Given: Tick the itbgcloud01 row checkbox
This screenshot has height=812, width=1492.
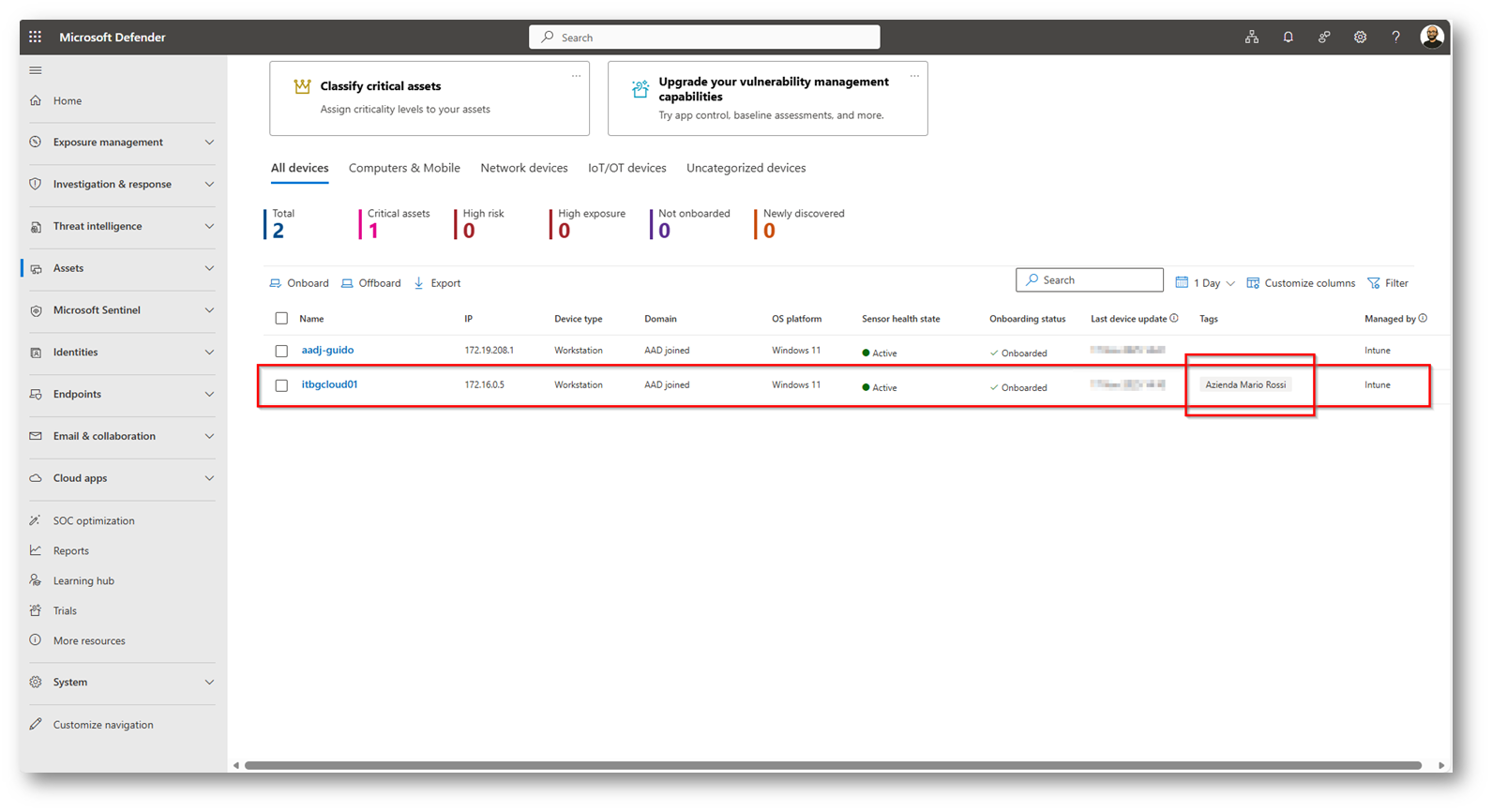Looking at the screenshot, I should coord(281,385).
